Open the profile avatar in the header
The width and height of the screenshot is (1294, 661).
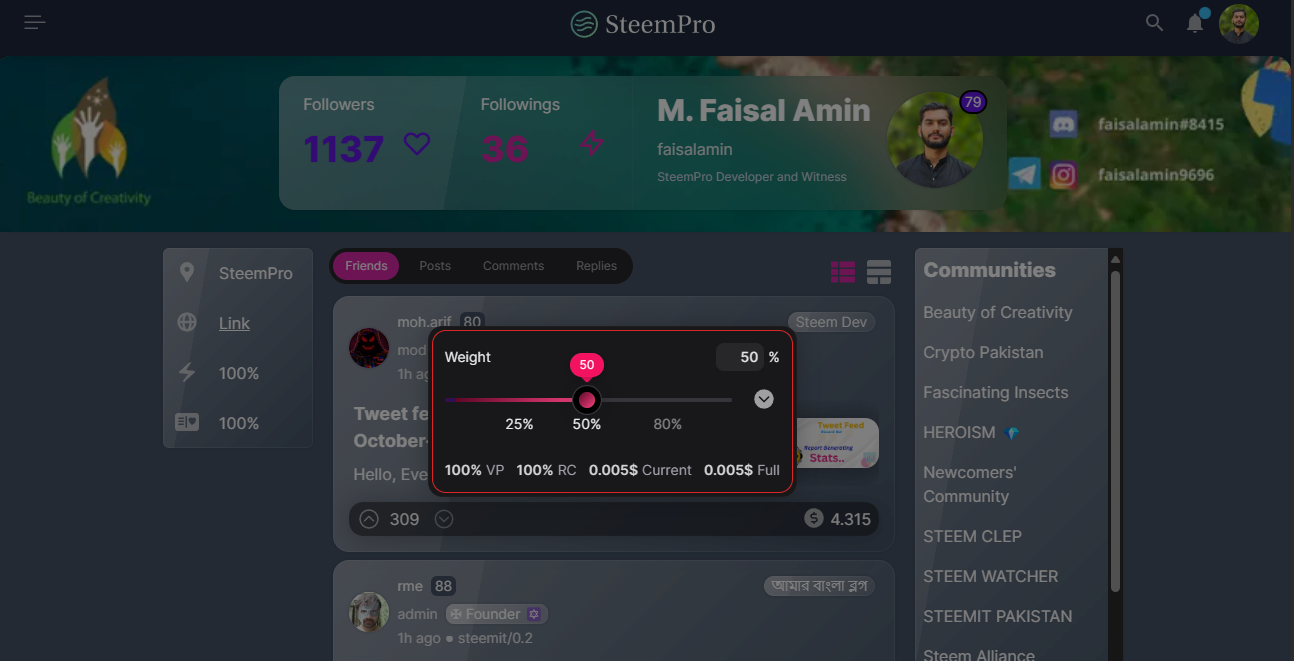tap(1239, 23)
